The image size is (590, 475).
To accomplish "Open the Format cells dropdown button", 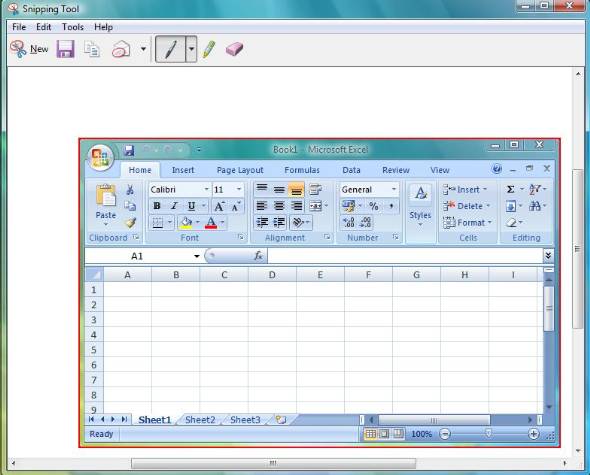I will pos(468,223).
